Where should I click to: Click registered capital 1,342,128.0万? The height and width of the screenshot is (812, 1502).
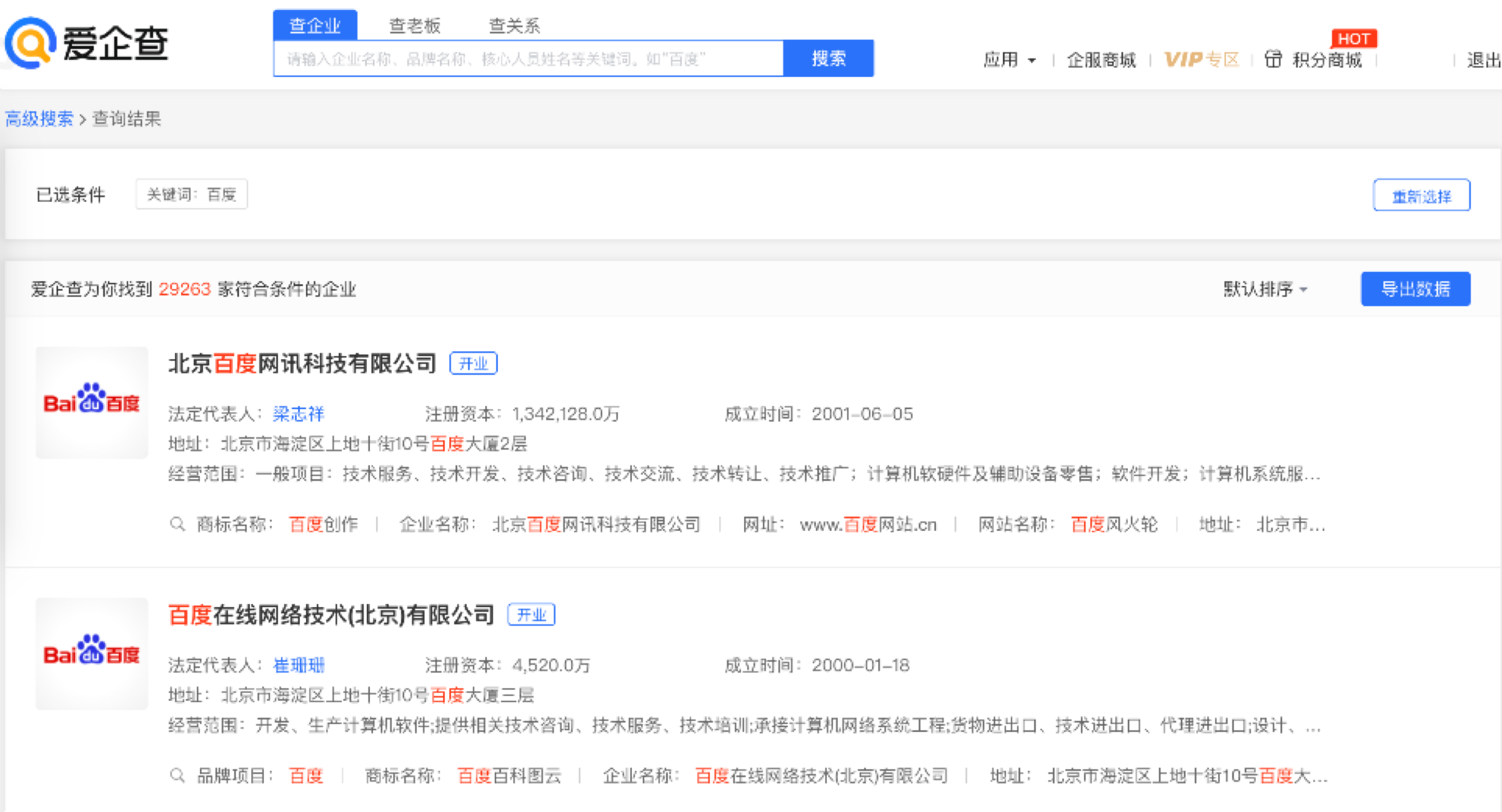pyautogui.click(x=566, y=413)
